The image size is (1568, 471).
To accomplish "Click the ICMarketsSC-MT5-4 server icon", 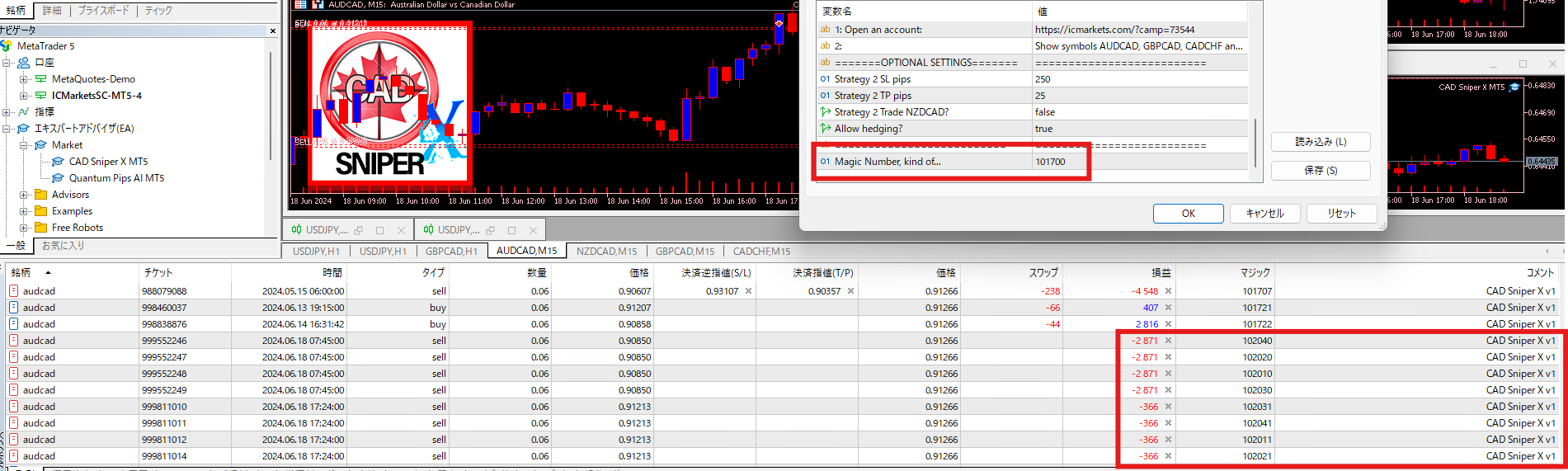I will pos(40,96).
